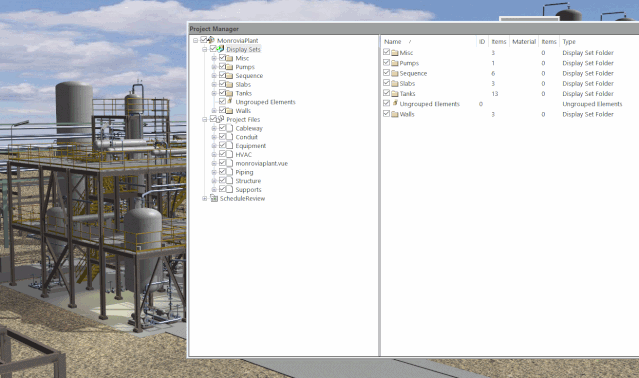This screenshot has width=639, height=378.
Task: Click the Pumps folder icon in tree
Action: click(x=229, y=67)
